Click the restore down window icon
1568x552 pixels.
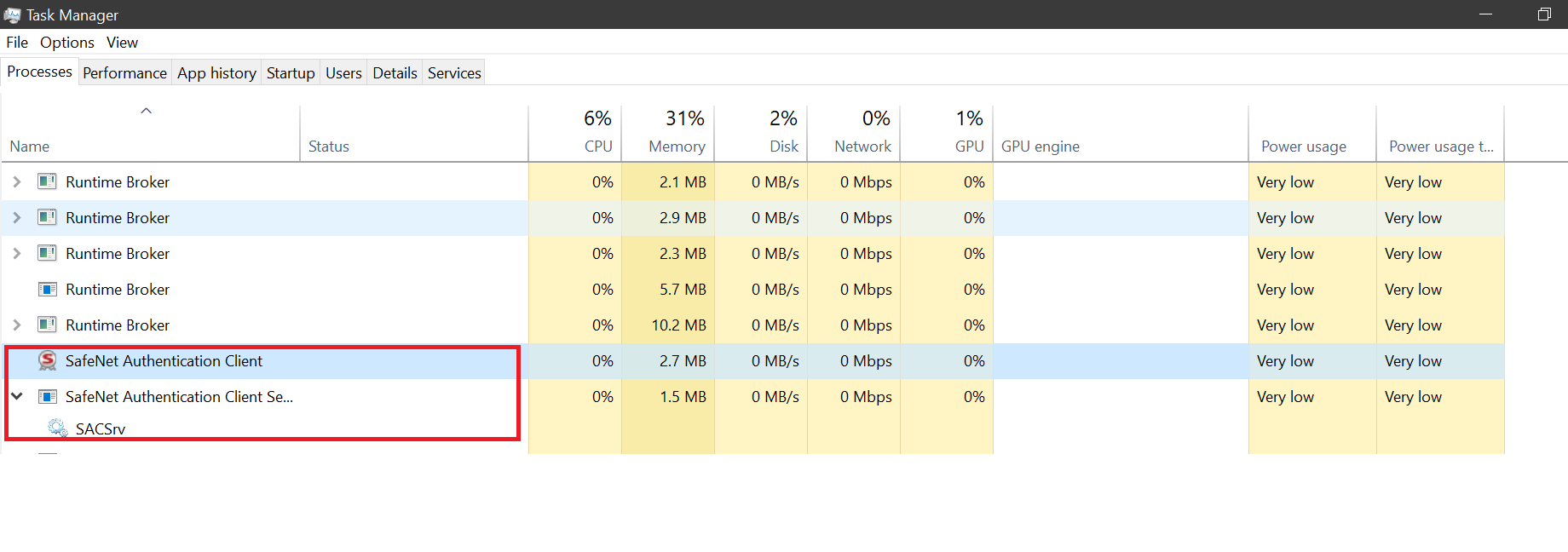pos(1543,14)
